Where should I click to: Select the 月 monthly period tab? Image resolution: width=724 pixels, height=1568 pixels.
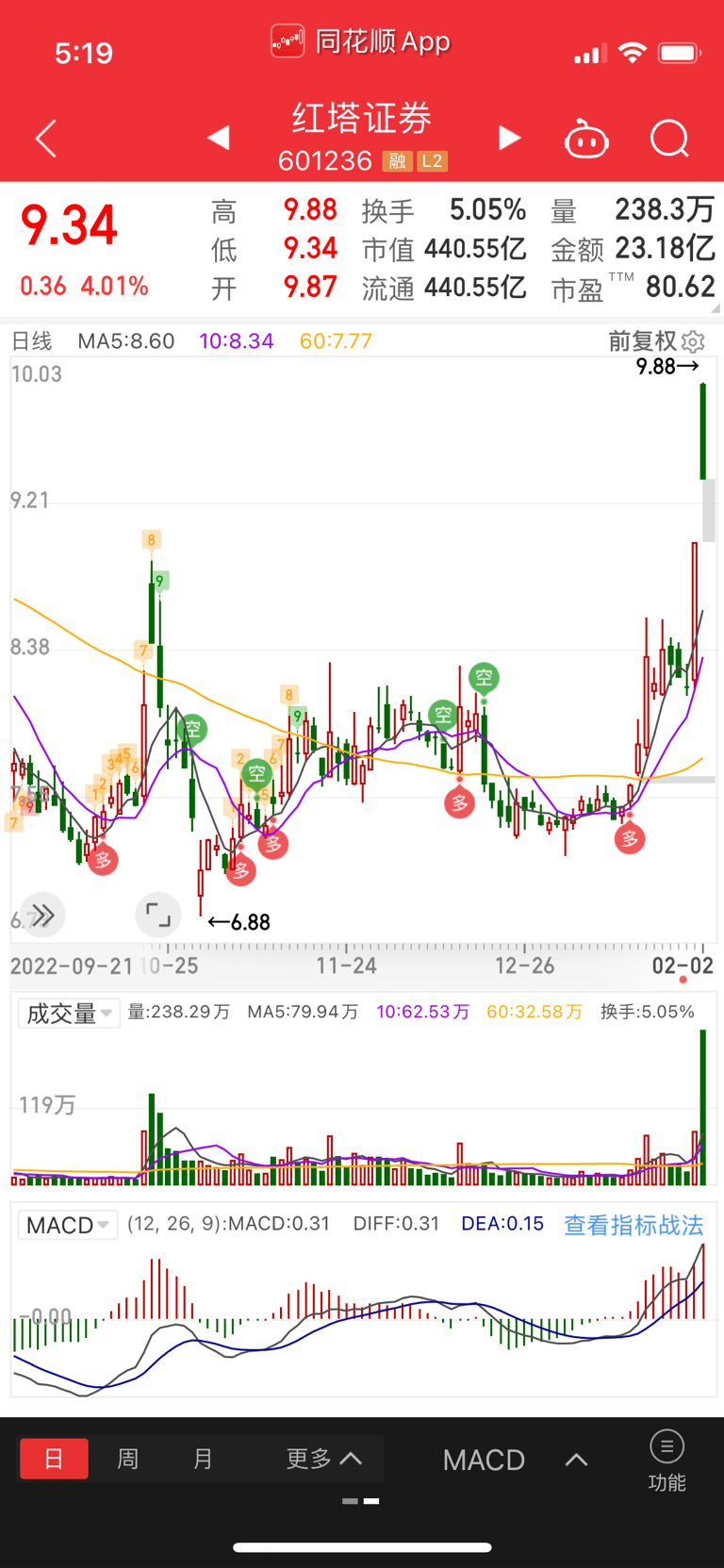tap(203, 1460)
